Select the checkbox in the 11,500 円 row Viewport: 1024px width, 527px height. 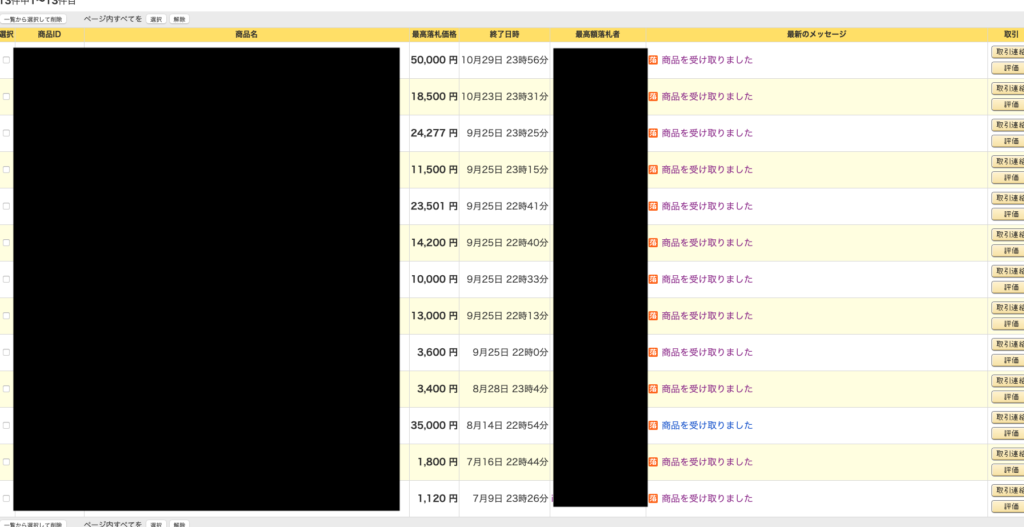[6, 170]
